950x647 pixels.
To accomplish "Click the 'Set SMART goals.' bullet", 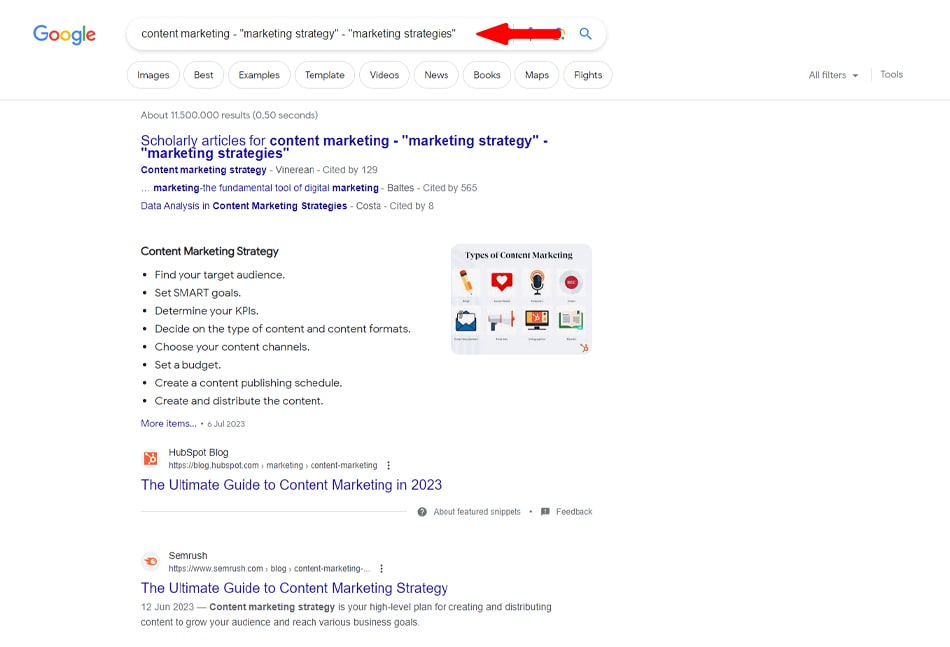I will (198, 293).
